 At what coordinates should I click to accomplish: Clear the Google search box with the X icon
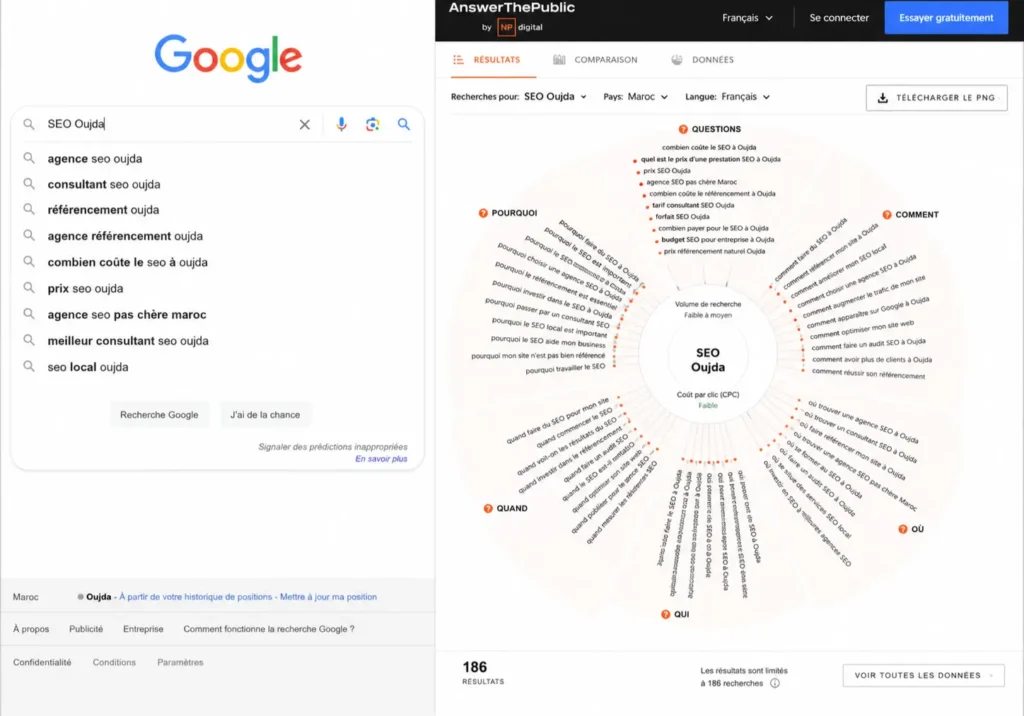tap(304, 124)
